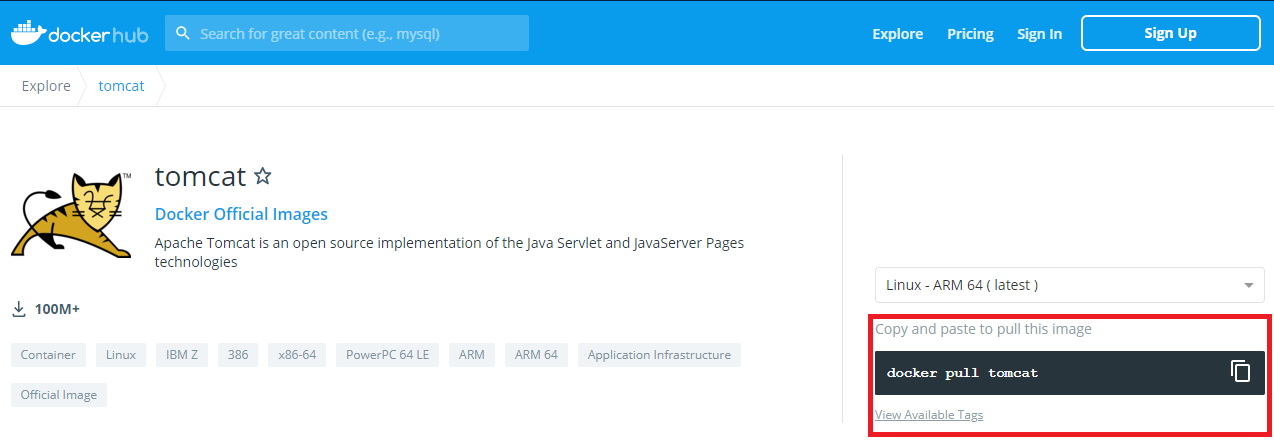This screenshot has height=447, width=1274.
Task: Select the Linux tag chip
Action: (x=121, y=355)
